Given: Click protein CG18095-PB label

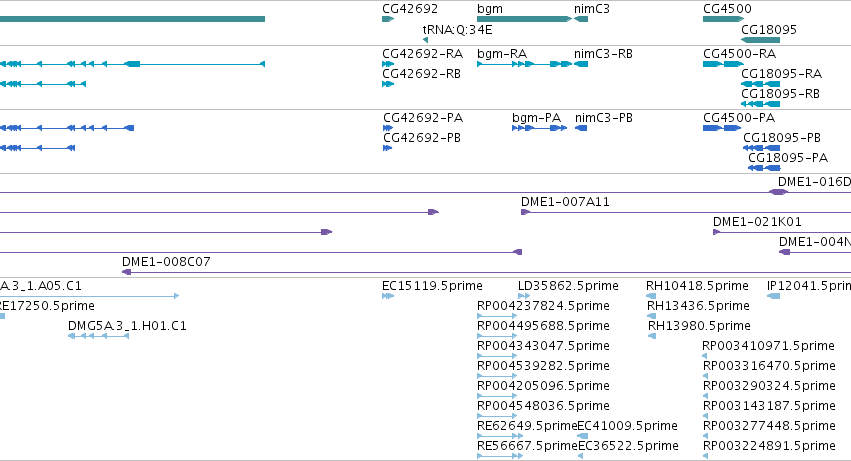Looking at the screenshot, I should pos(782,138).
